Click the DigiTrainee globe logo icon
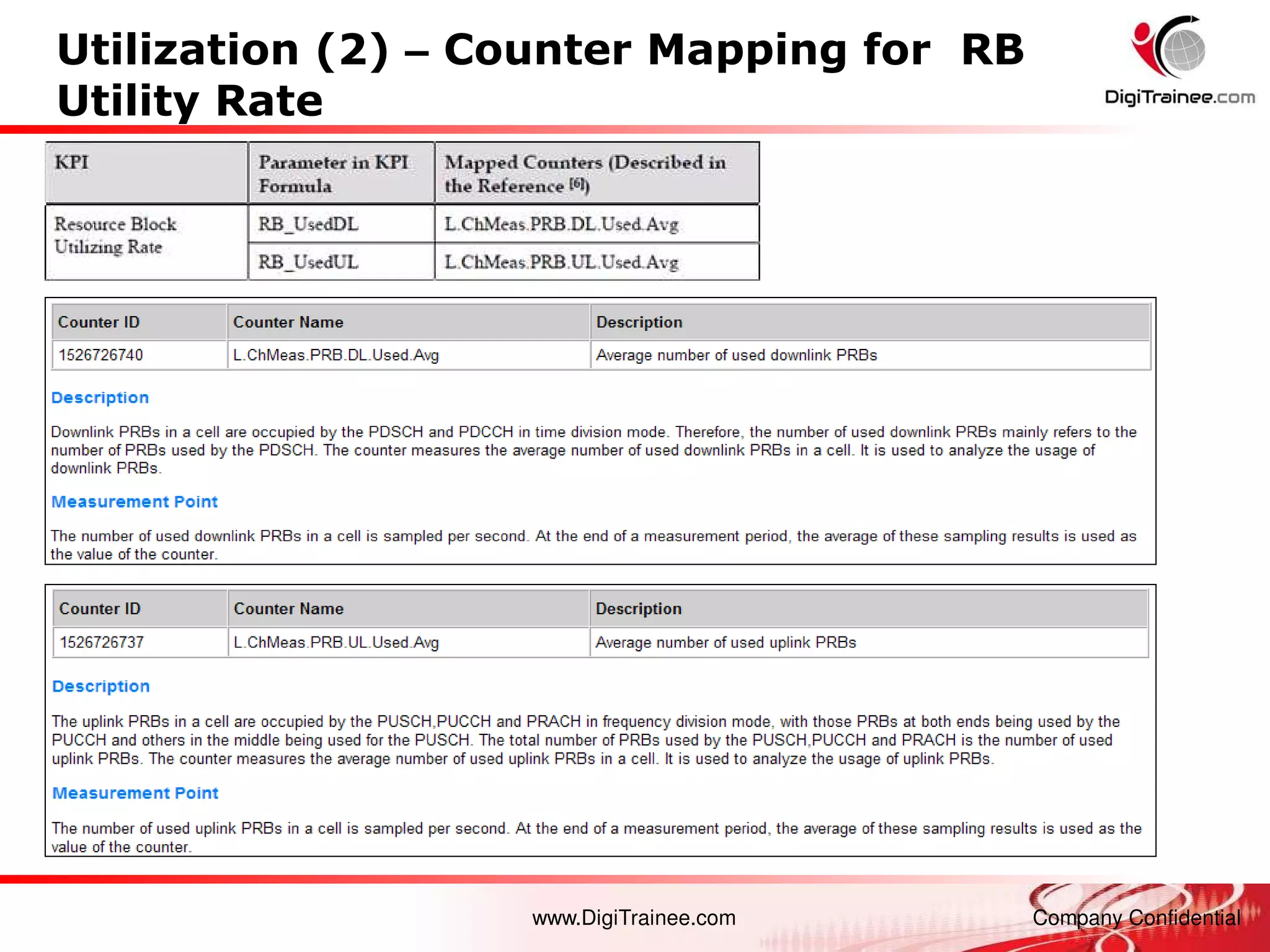 point(1168,48)
